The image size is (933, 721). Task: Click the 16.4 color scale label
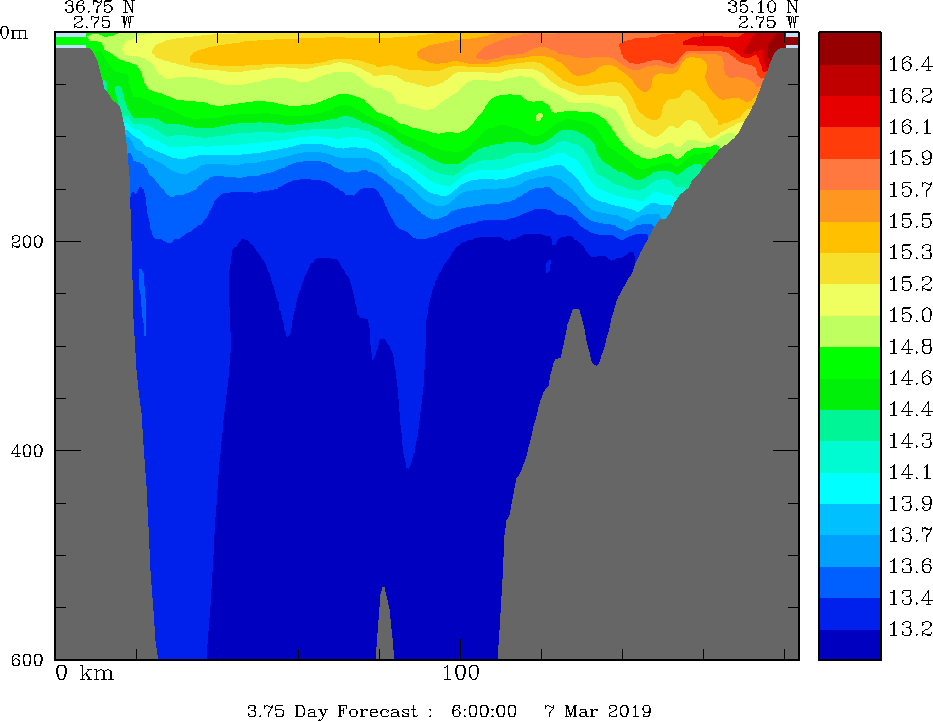pos(910,65)
